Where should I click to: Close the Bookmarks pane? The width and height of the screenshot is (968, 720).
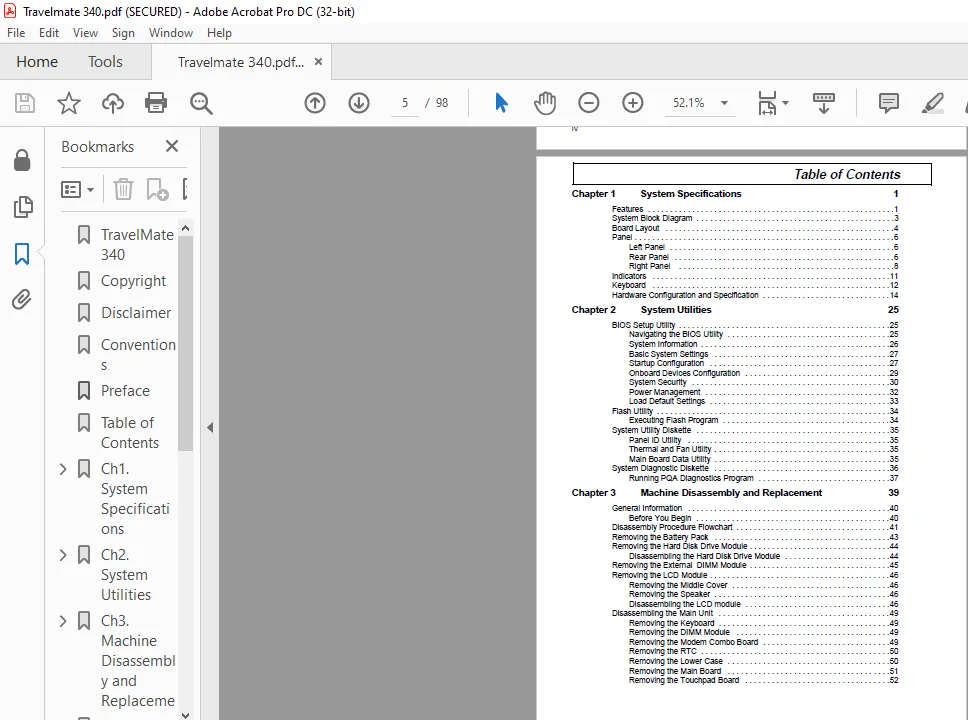pyautogui.click(x=172, y=146)
